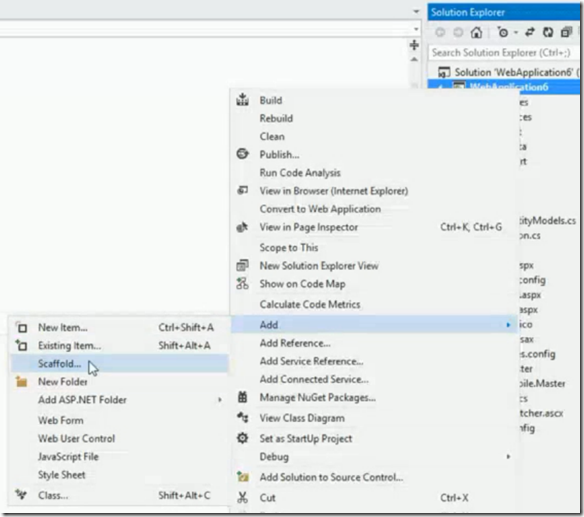Click the Cut scissors icon
Viewport: 584px width, 517px height.
[242, 497]
